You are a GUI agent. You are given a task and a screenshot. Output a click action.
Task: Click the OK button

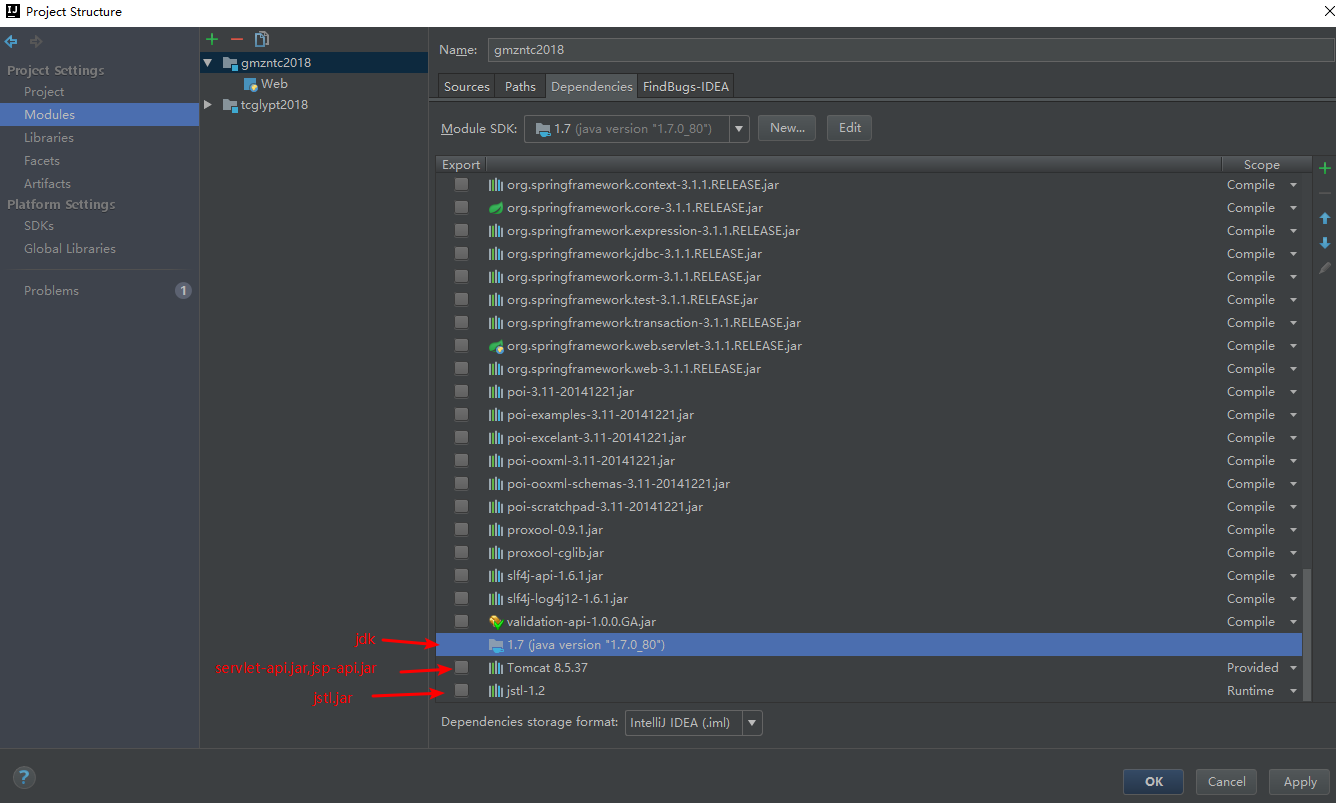tap(1154, 782)
